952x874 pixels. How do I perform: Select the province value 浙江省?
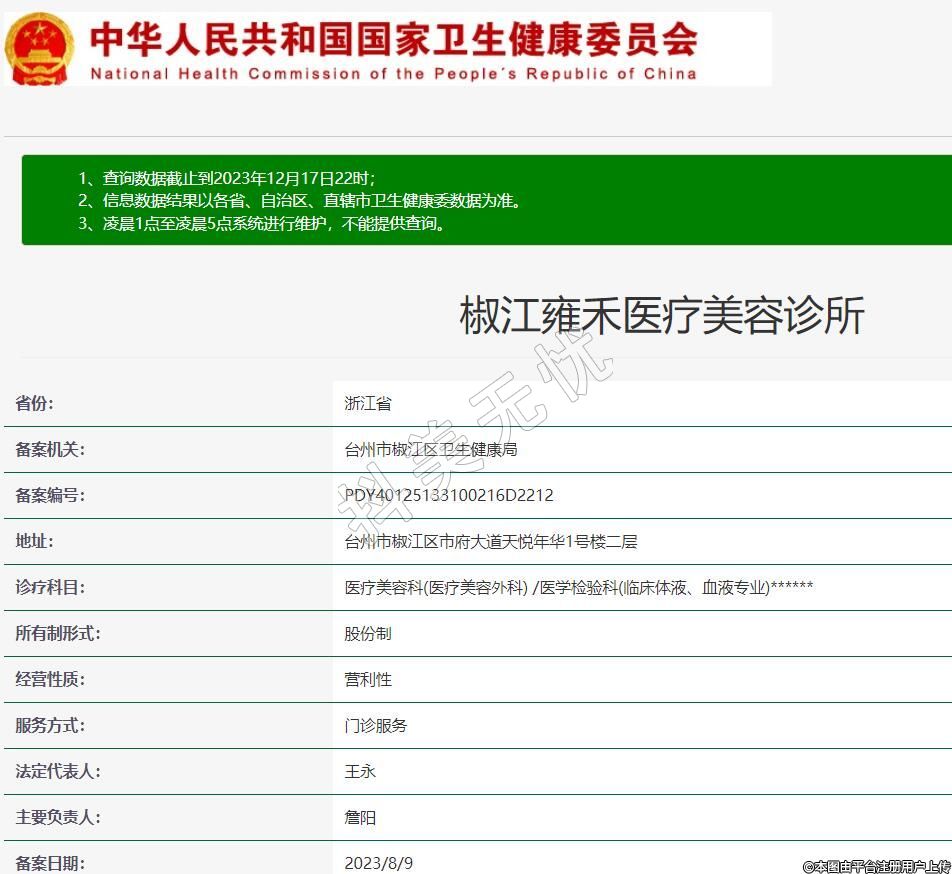click(x=367, y=403)
